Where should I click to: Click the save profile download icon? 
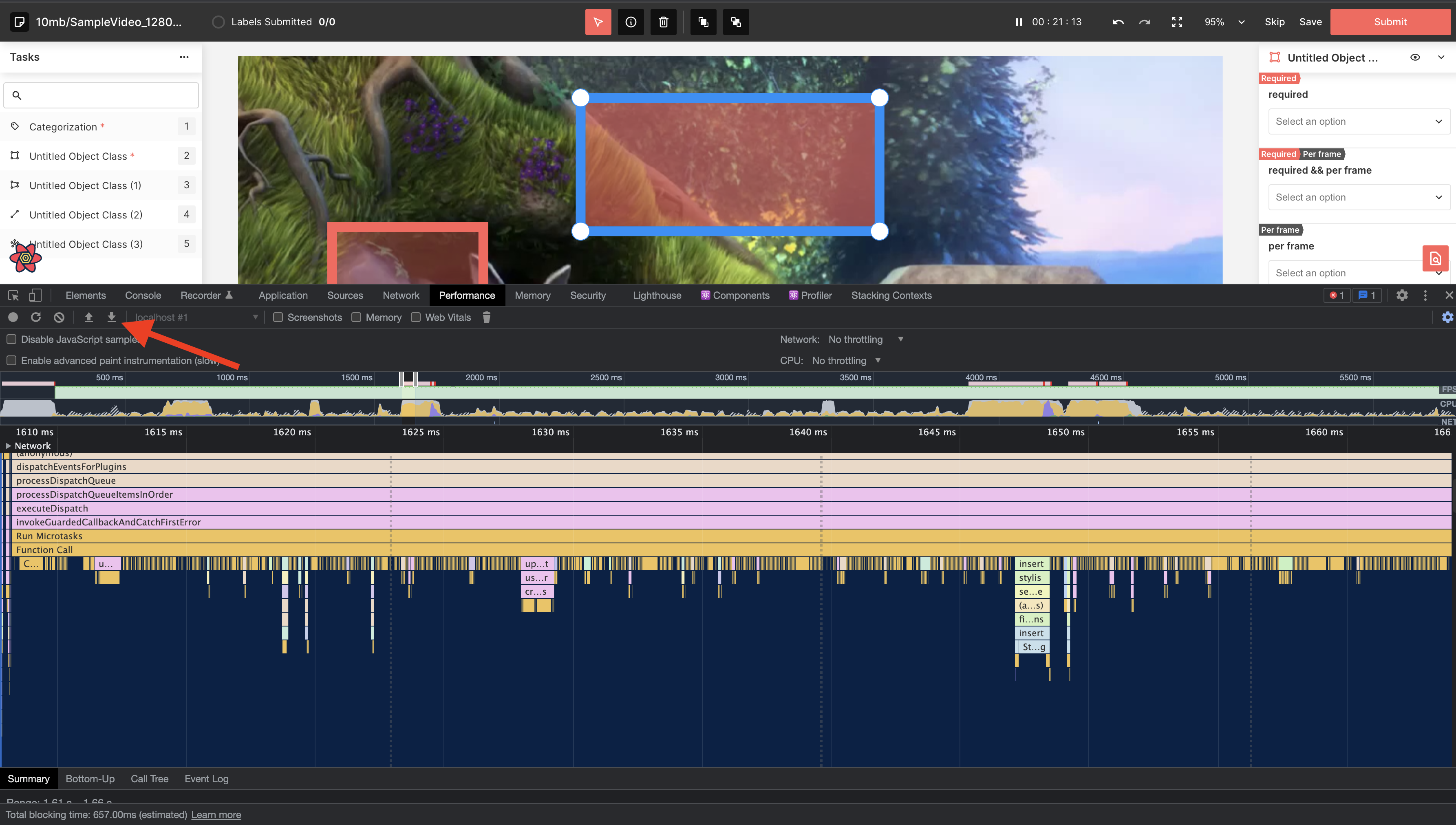click(x=112, y=317)
